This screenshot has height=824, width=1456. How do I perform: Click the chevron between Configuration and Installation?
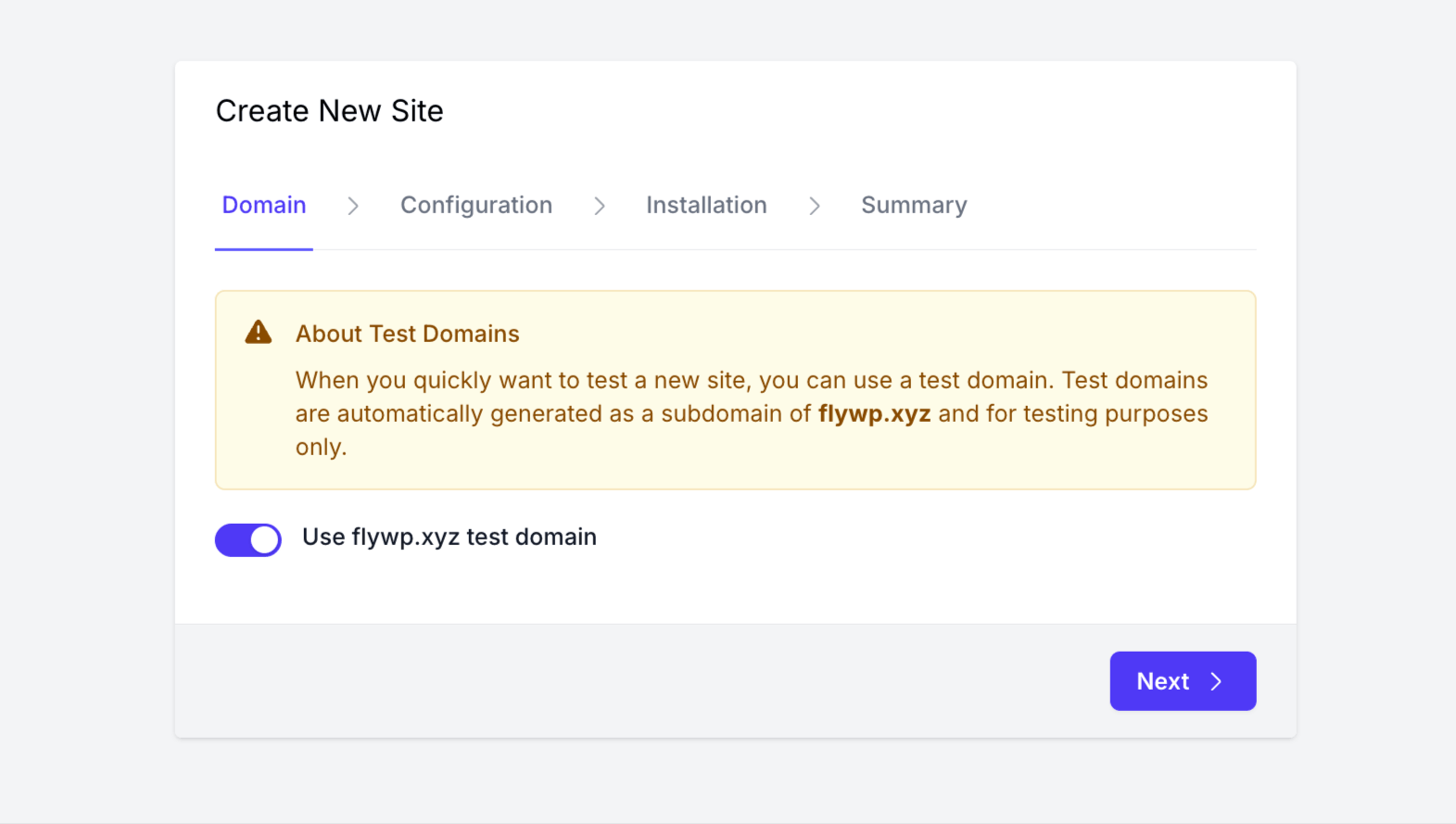tap(600, 206)
